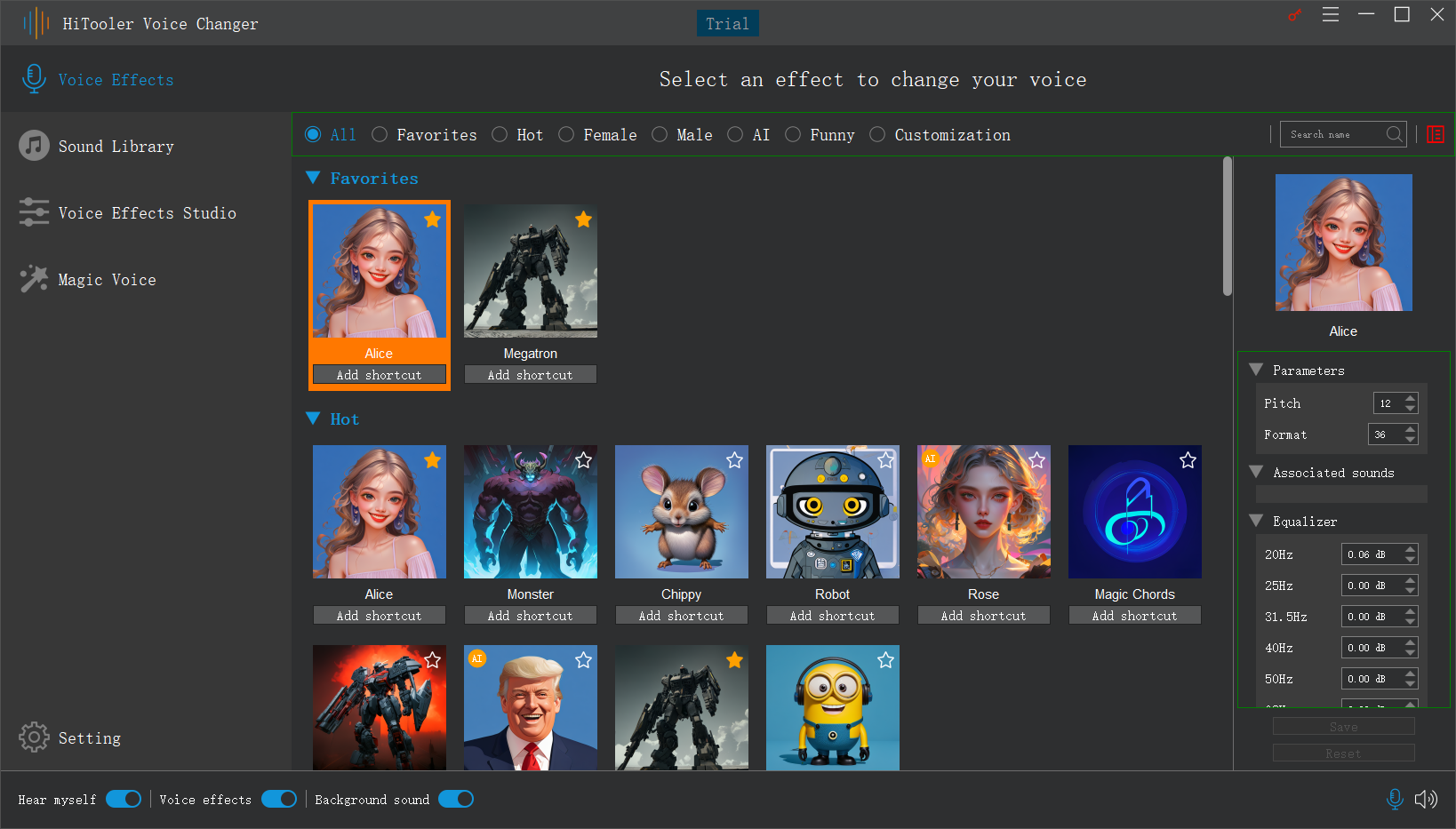Toggle favorite star on Hot section Alice
The image size is (1456, 829).
coord(432,460)
